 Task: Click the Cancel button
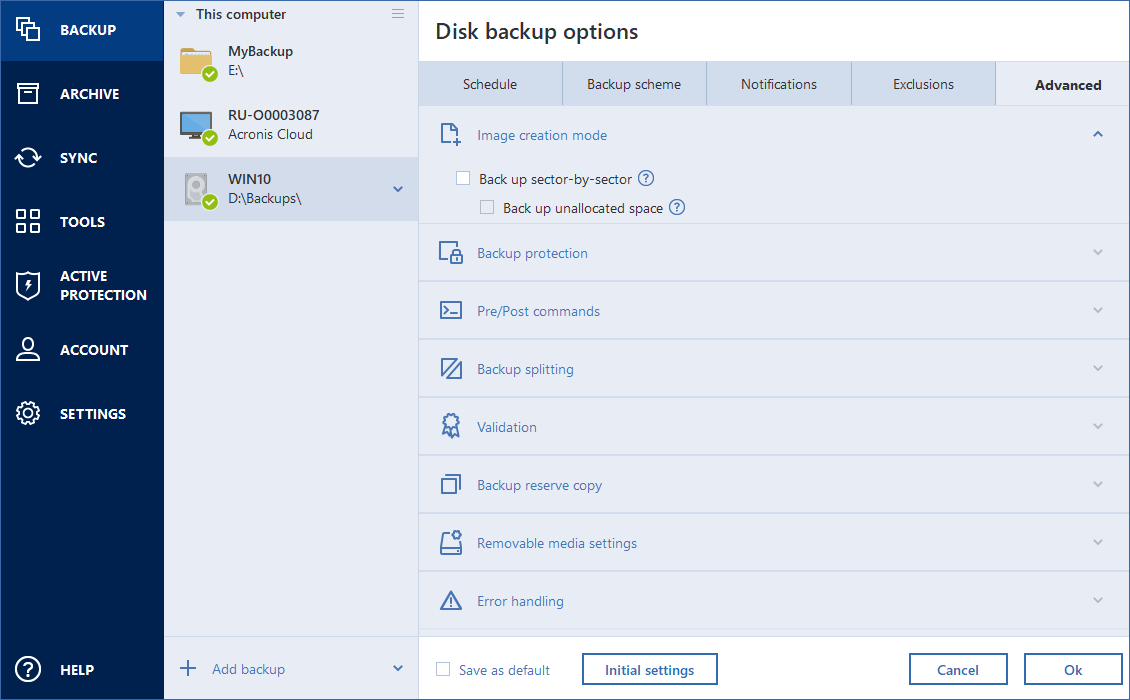pos(957,669)
